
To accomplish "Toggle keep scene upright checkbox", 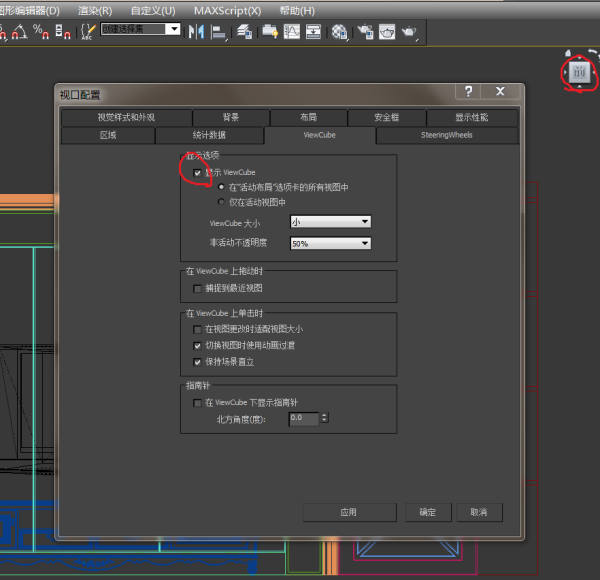I will point(197,362).
